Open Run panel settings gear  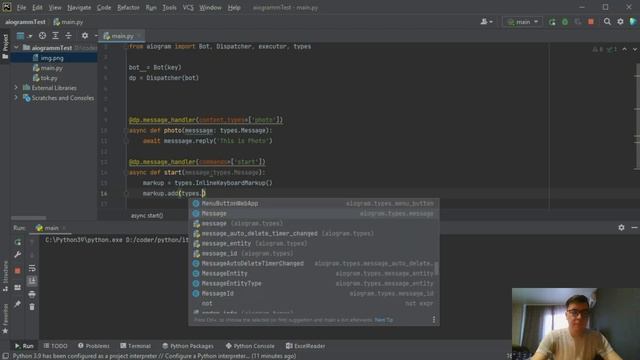click(x=621, y=227)
